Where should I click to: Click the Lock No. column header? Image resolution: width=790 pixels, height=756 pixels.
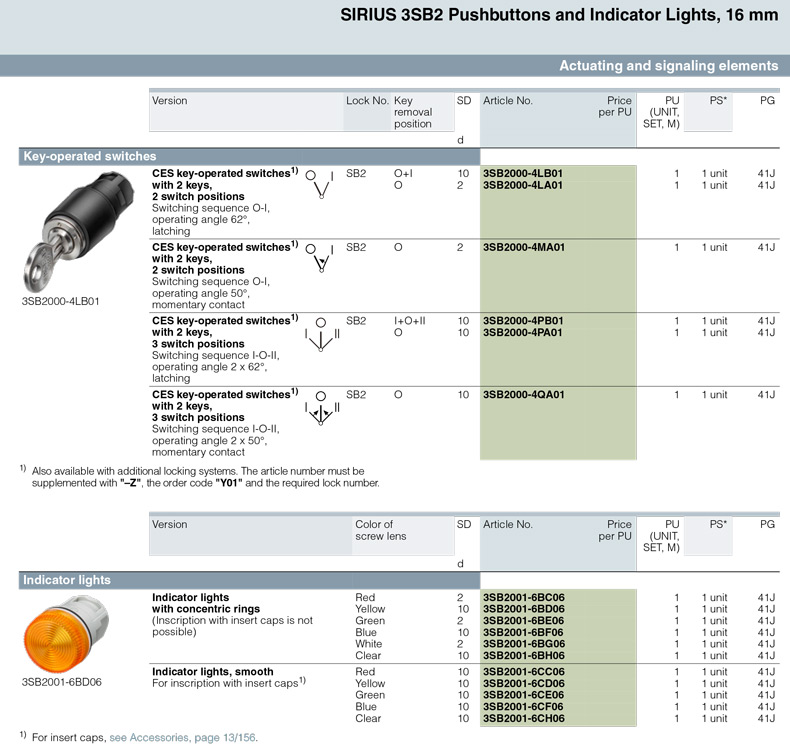pyautogui.click(x=366, y=101)
